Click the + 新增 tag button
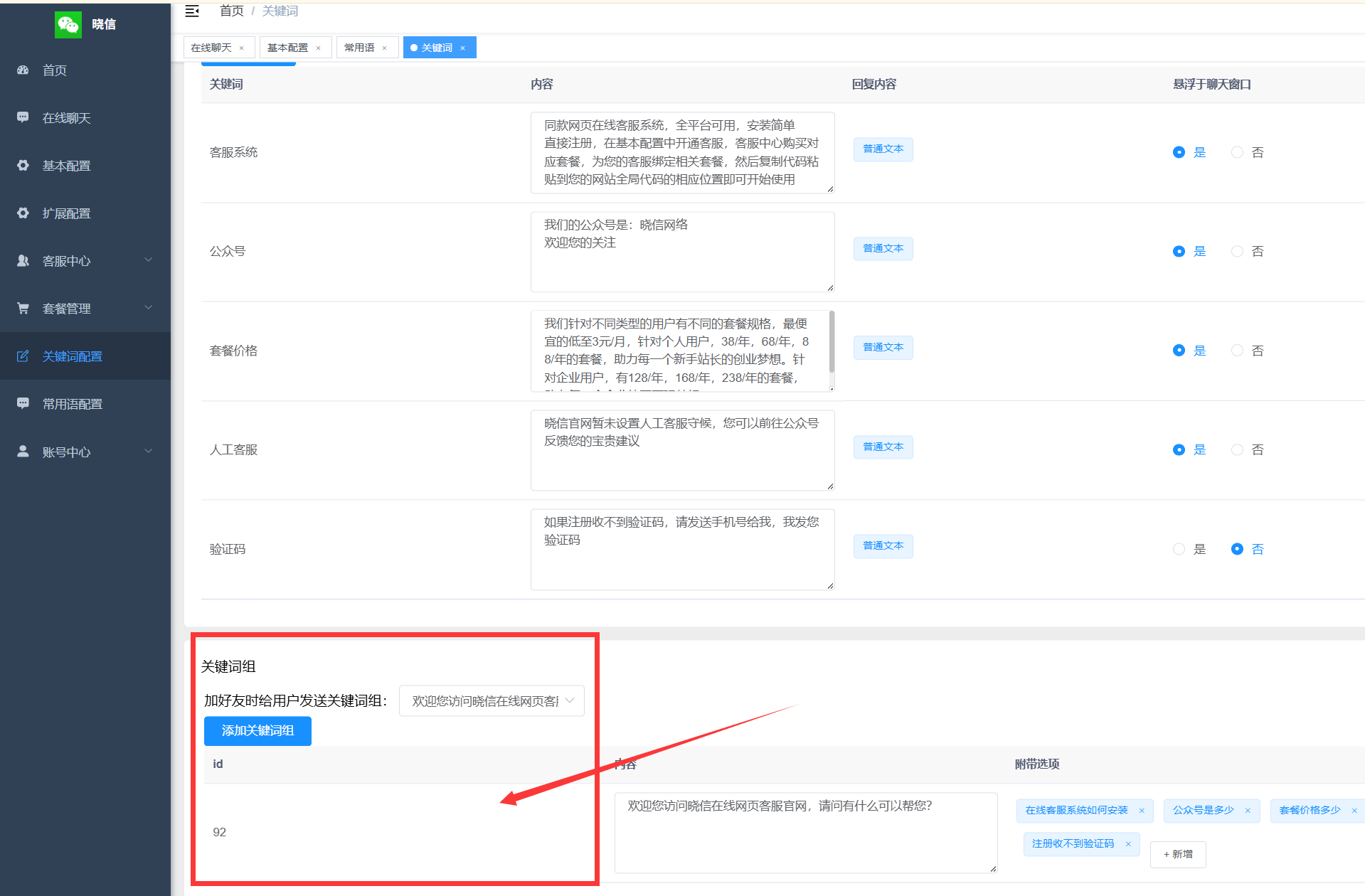This screenshot has width=1365, height=896. 1178,854
